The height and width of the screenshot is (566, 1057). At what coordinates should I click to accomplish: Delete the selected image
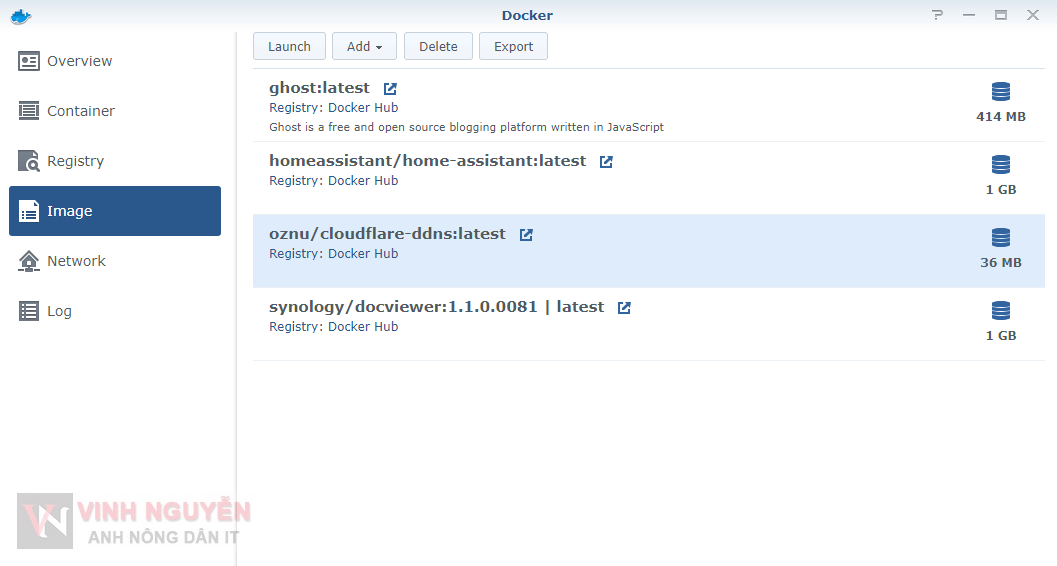click(x=438, y=46)
